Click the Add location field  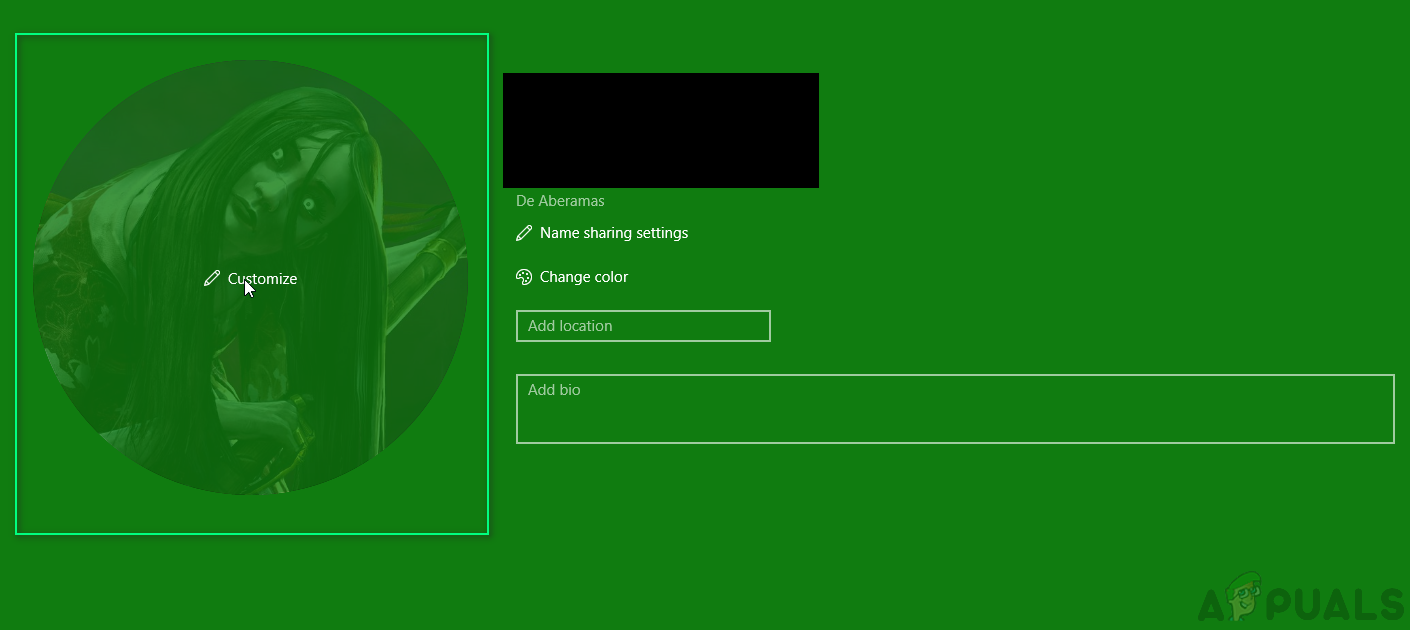[x=643, y=326]
